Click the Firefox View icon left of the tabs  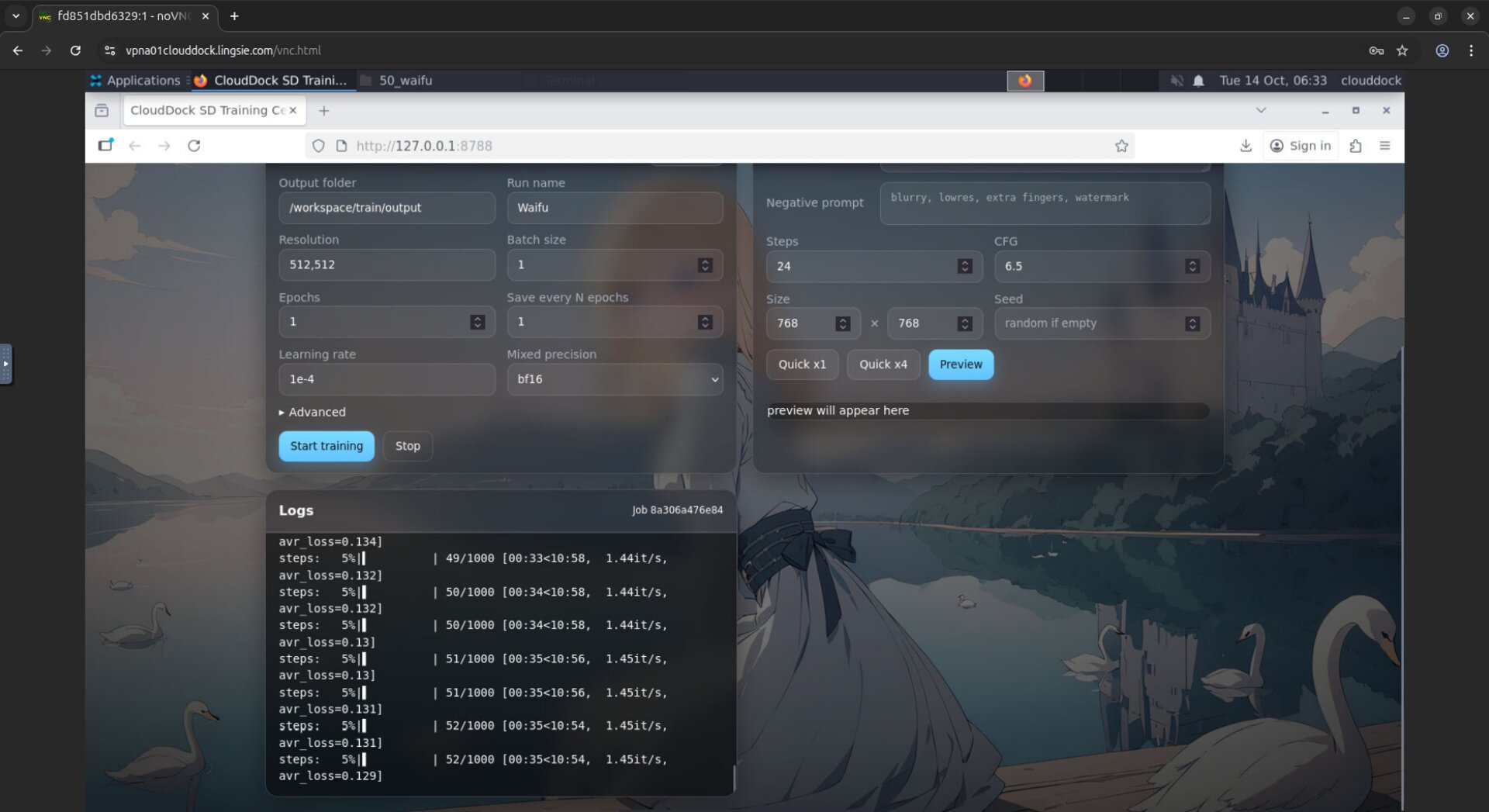(102, 110)
